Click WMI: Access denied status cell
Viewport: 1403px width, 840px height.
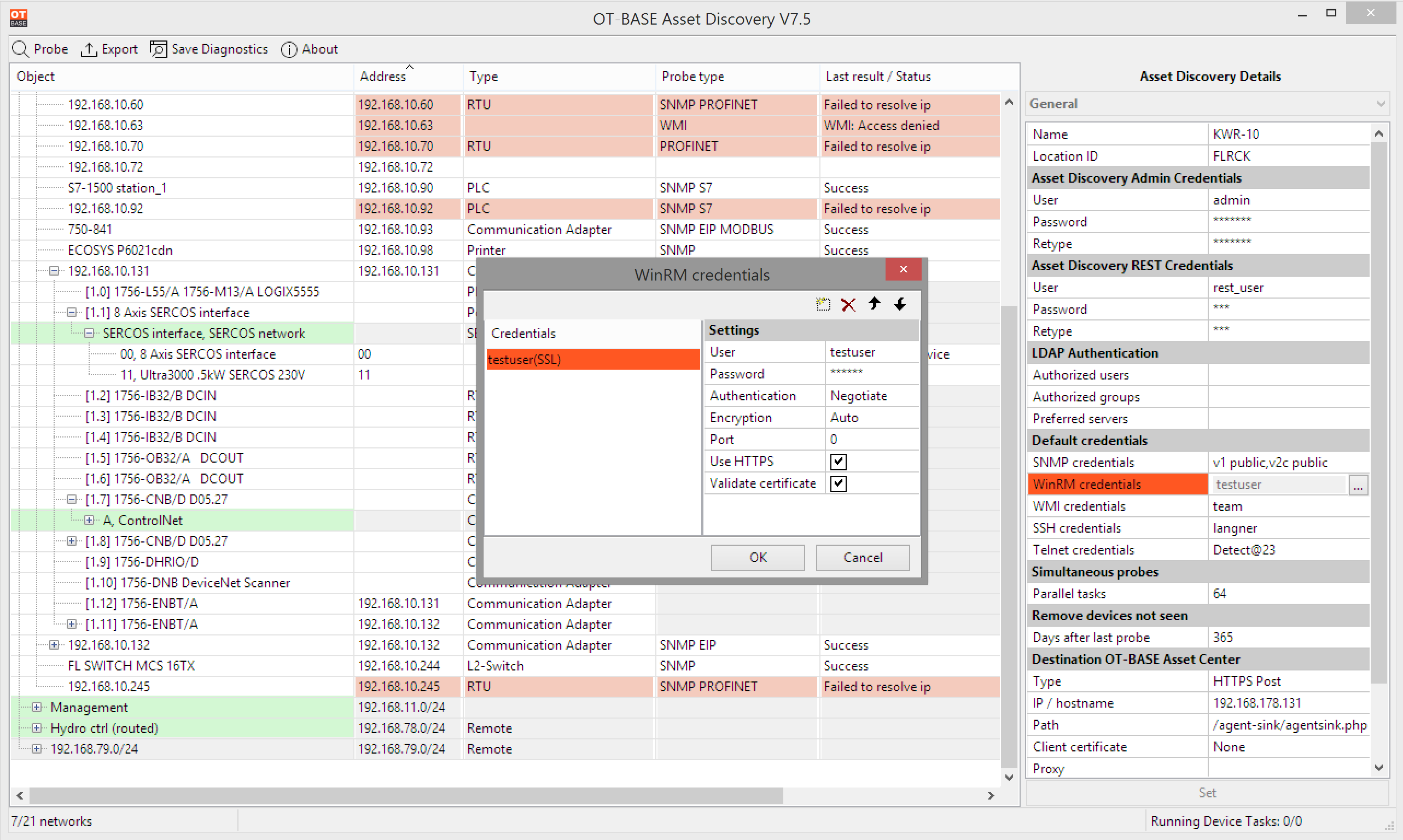(910, 125)
